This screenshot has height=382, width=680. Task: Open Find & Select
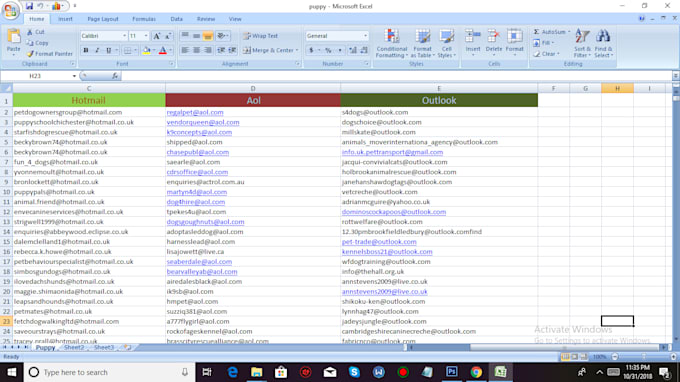click(x=603, y=43)
